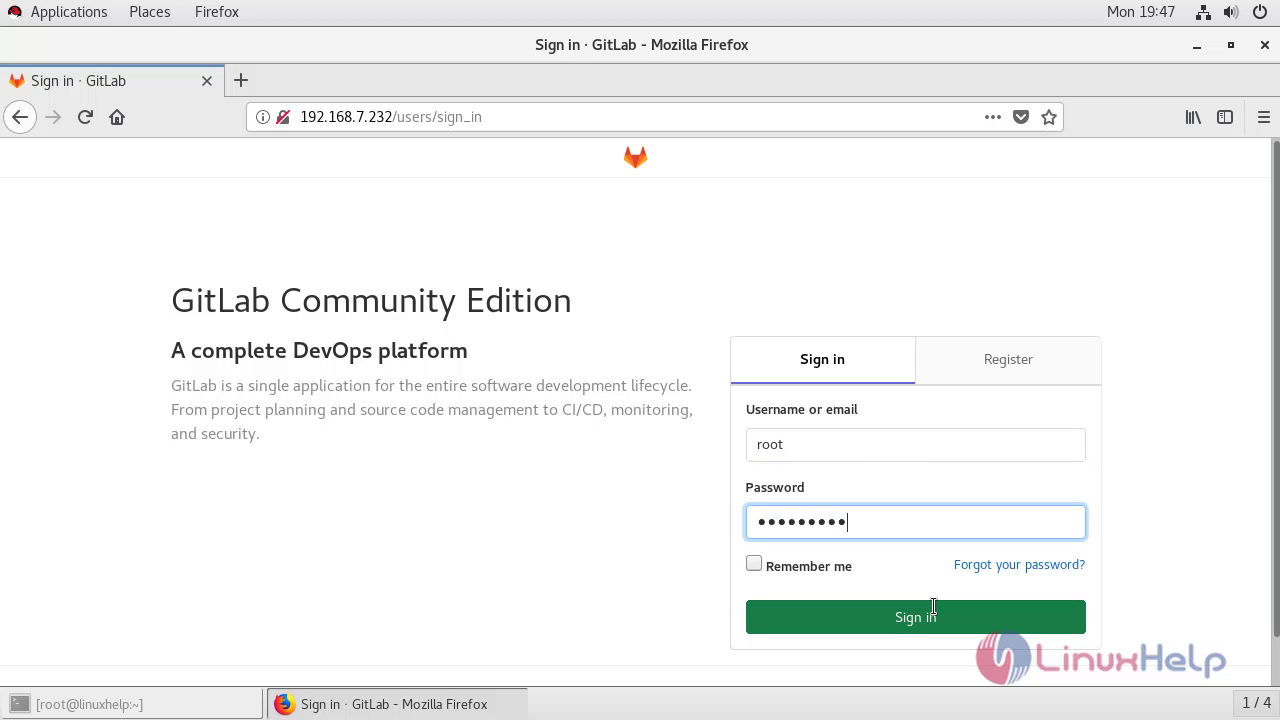This screenshot has height=720, width=1280.
Task: Click the A complete DevOps platform text
Action: [x=319, y=350]
